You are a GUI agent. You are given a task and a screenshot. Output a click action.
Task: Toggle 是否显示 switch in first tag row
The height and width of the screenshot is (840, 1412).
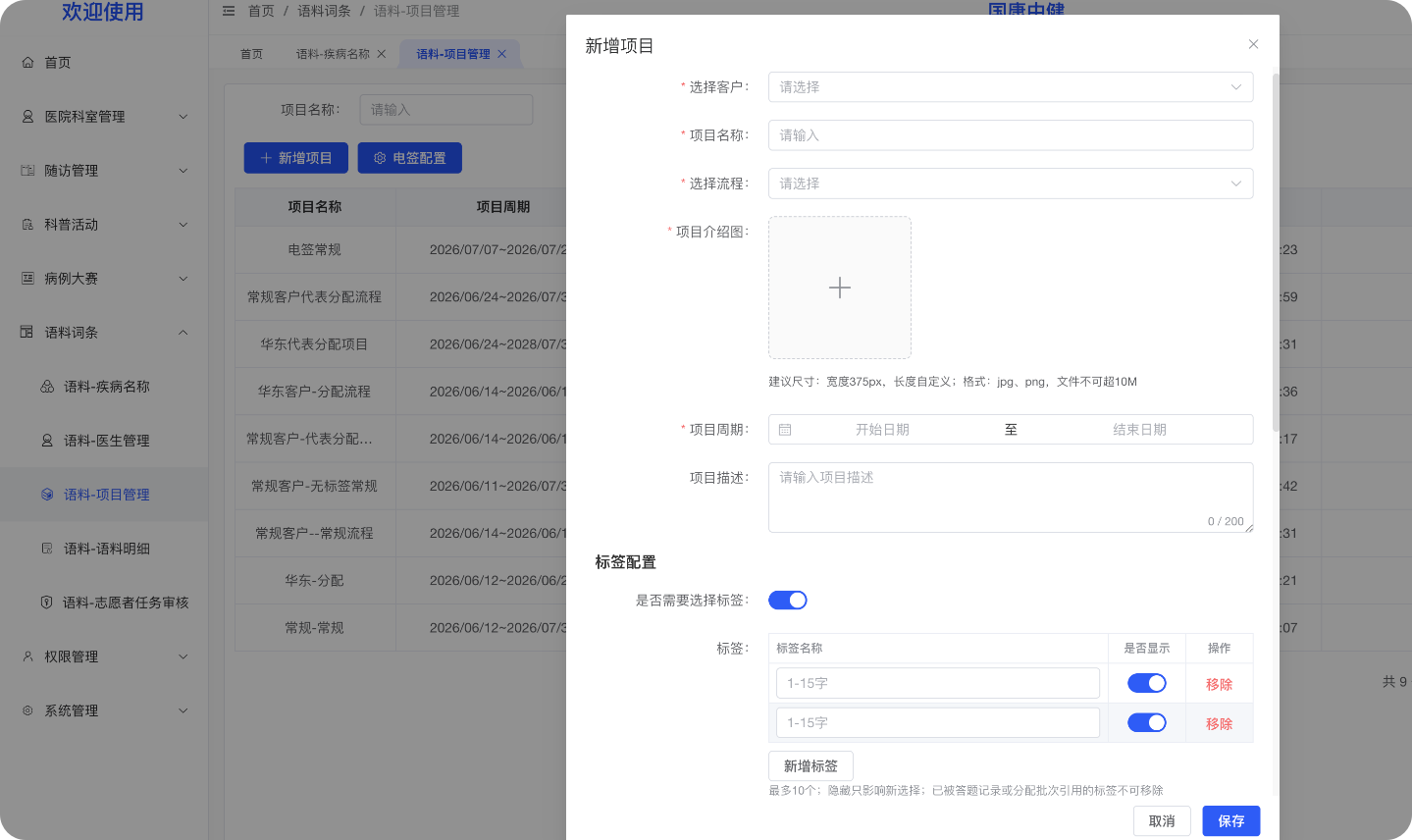(x=1147, y=683)
